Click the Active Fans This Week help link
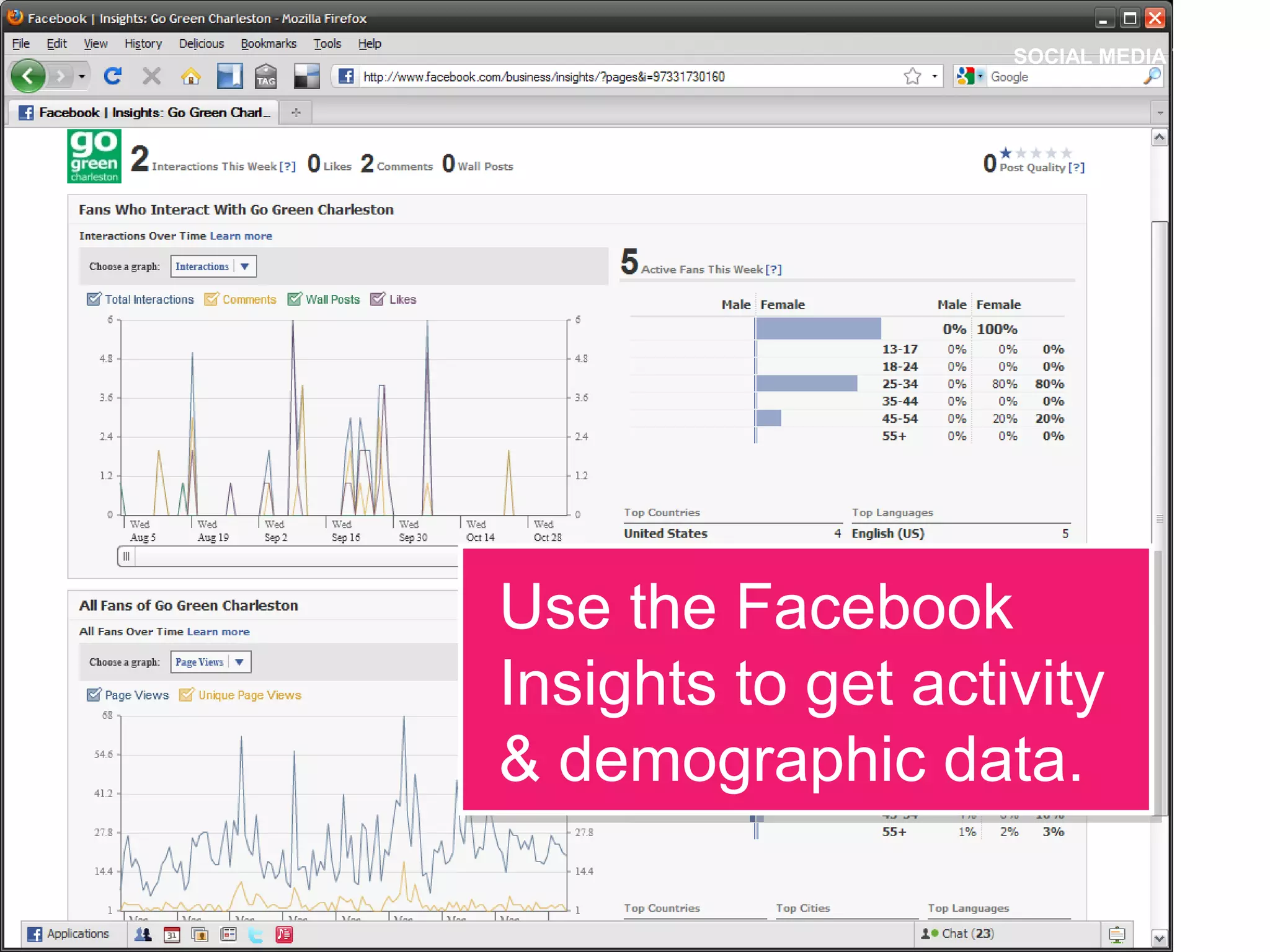The height and width of the screenshot is (952, 1270). [x=774, y=270]
